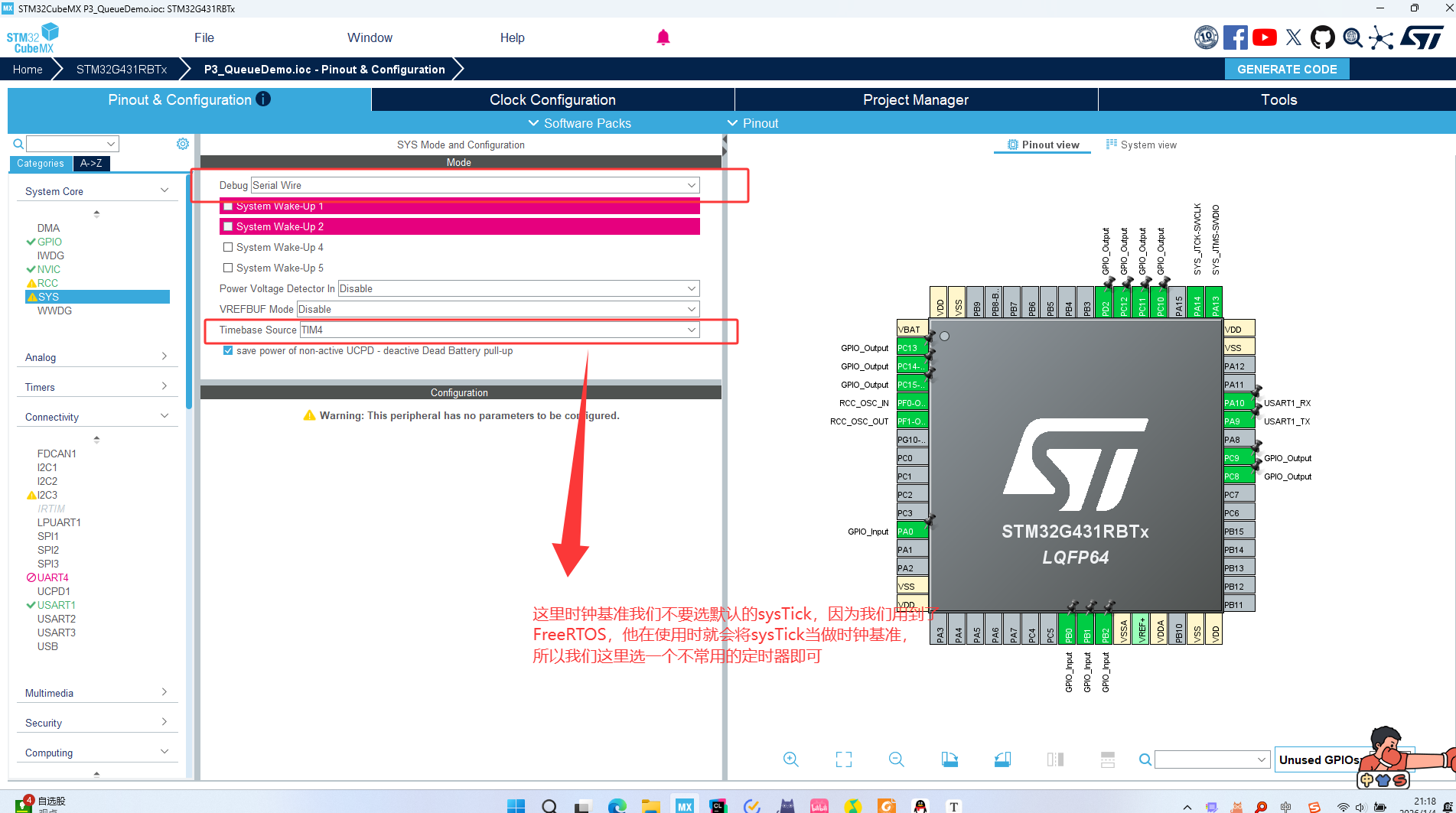Click the info icon next to Pinout & Configuration

point(263,99)
